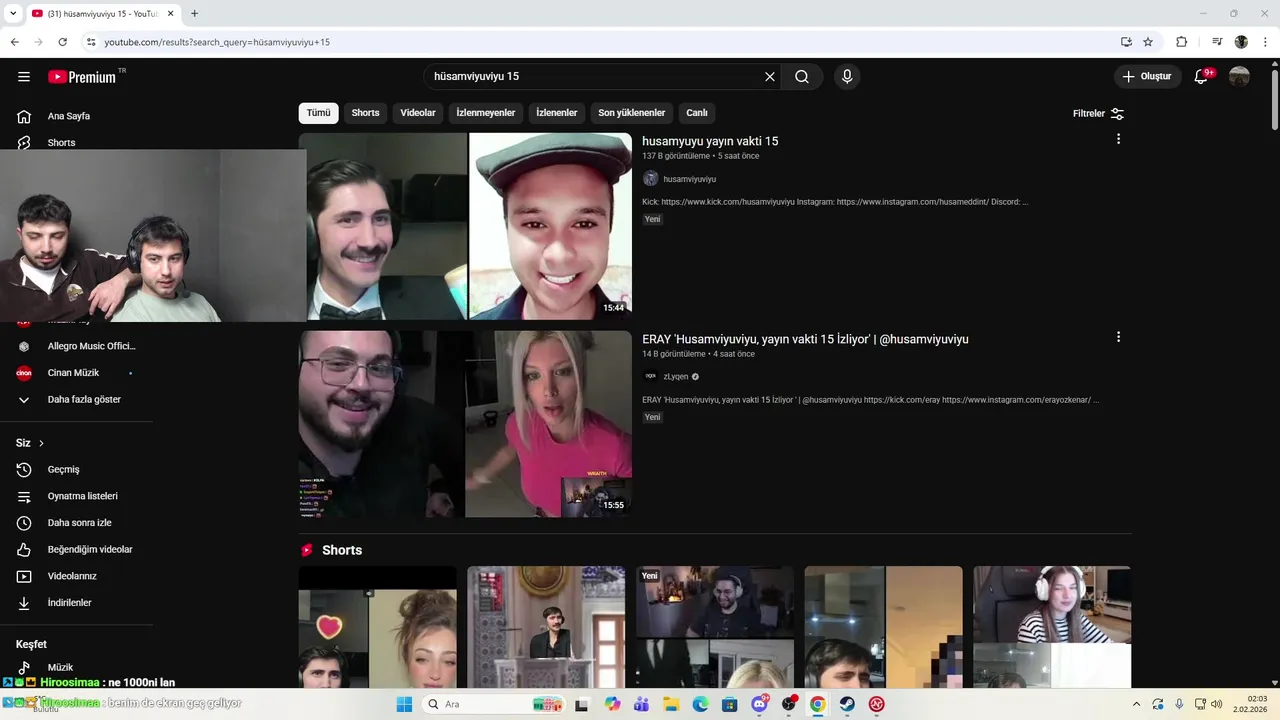
Task: Open video title husamyuyu yayın vakti 15
Action: click(x=710, y=142)
